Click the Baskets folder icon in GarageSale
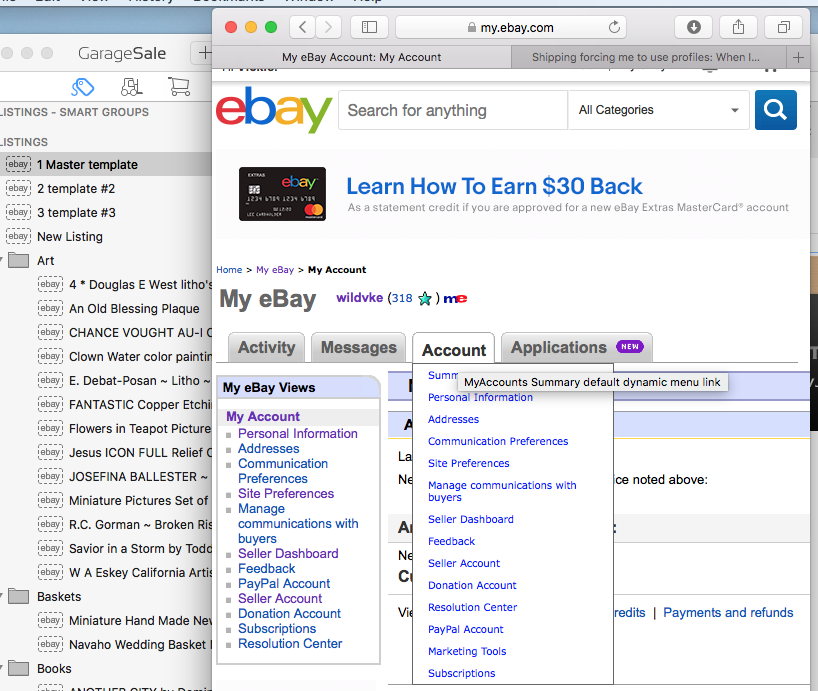Viewport: 818px width, 691px height. (19, 596)
